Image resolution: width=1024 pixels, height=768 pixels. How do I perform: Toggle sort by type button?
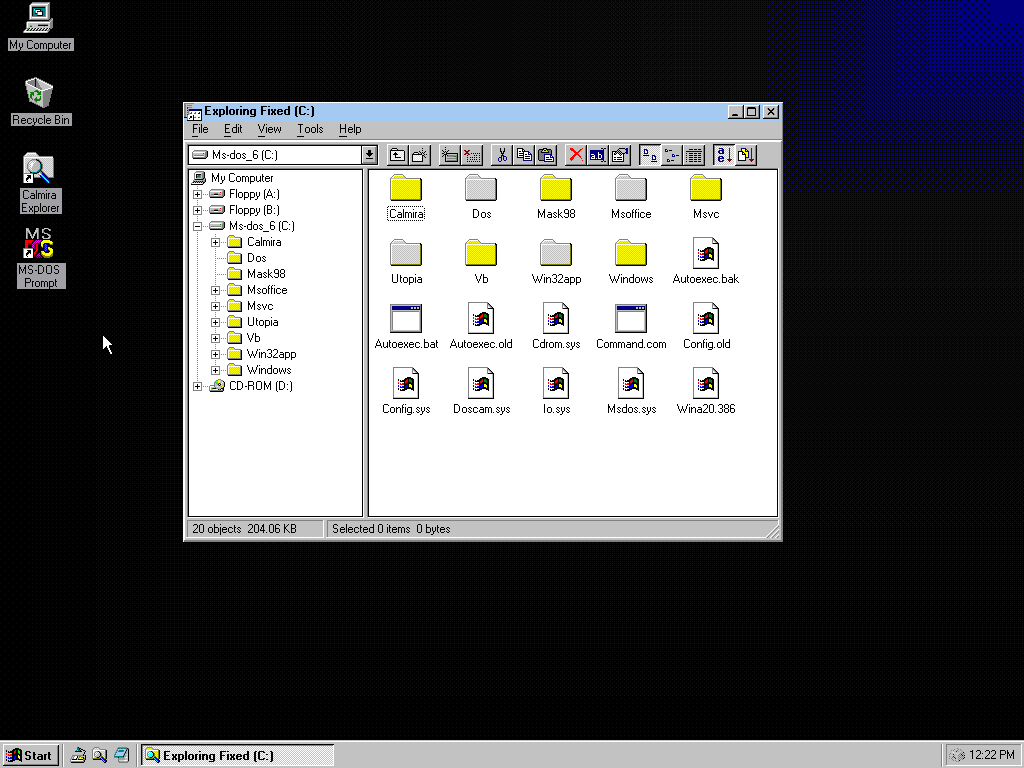[x=746, y=155]
